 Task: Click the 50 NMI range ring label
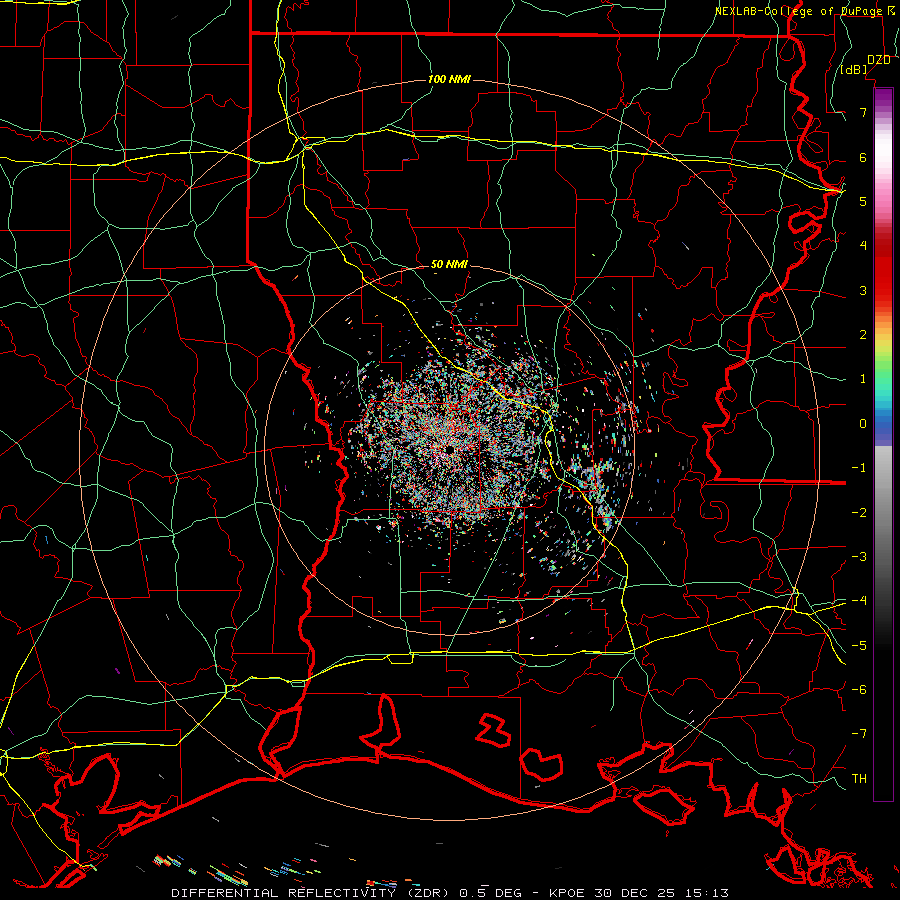(449, 264)
